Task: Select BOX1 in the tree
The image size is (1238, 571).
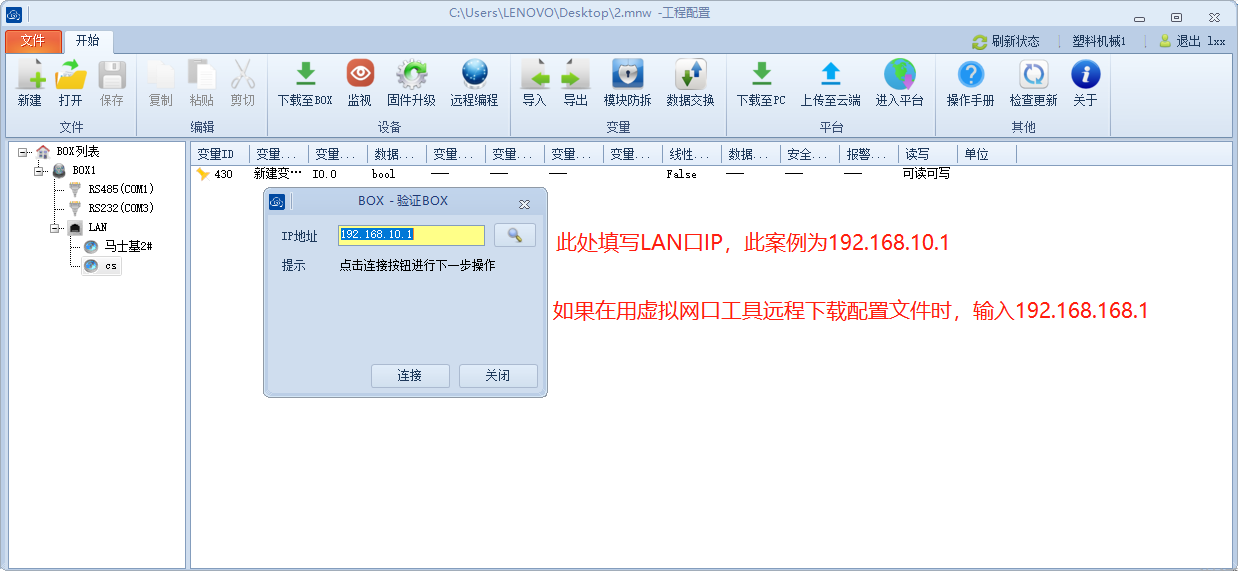Action: click(x=84, y=170)
